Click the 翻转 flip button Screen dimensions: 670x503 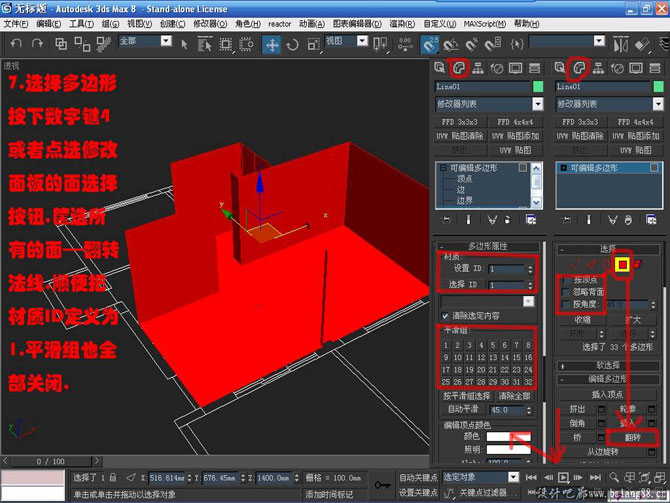632,437
